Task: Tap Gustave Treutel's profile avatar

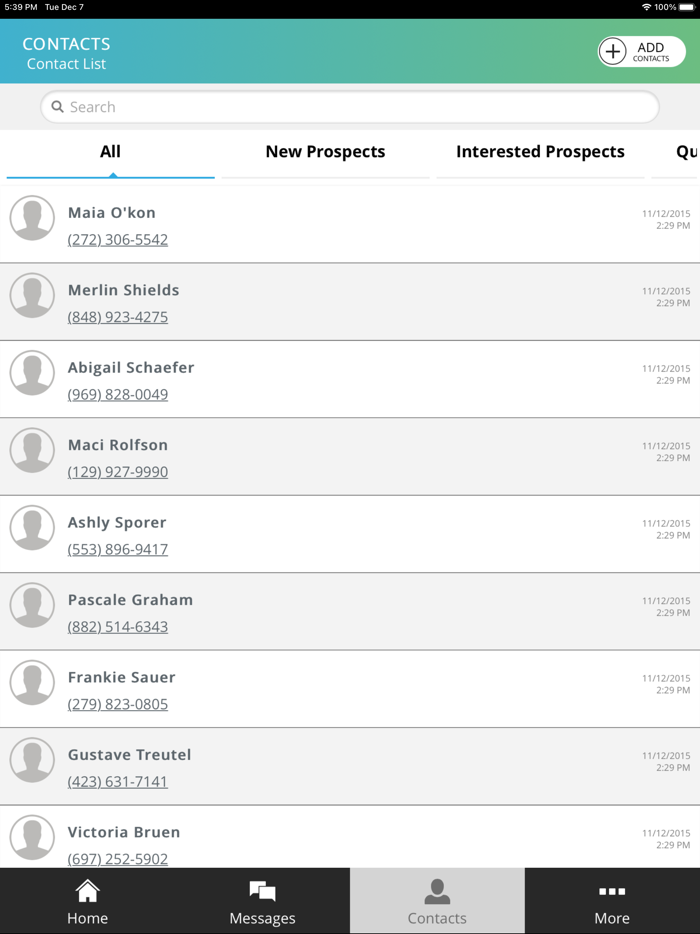Action: [x=32, y=760]
